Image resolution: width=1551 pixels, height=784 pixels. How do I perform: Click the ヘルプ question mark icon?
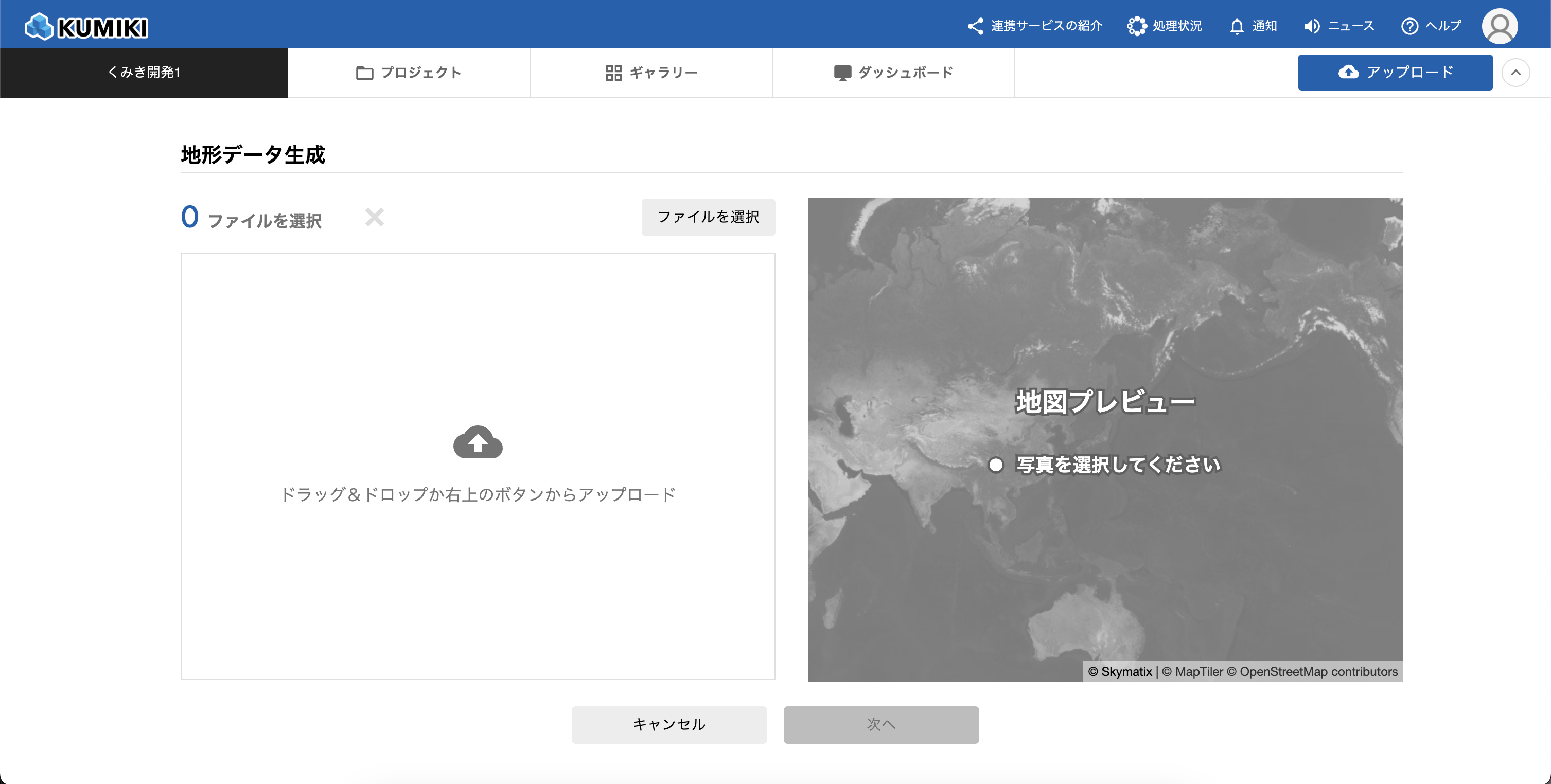click(1409, 26)
